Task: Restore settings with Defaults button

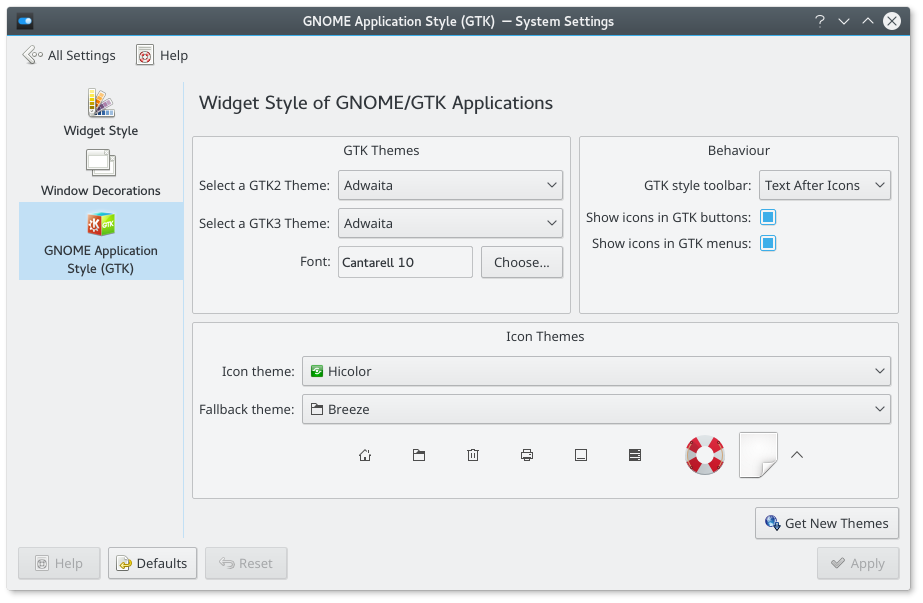Action: point(152,564)
